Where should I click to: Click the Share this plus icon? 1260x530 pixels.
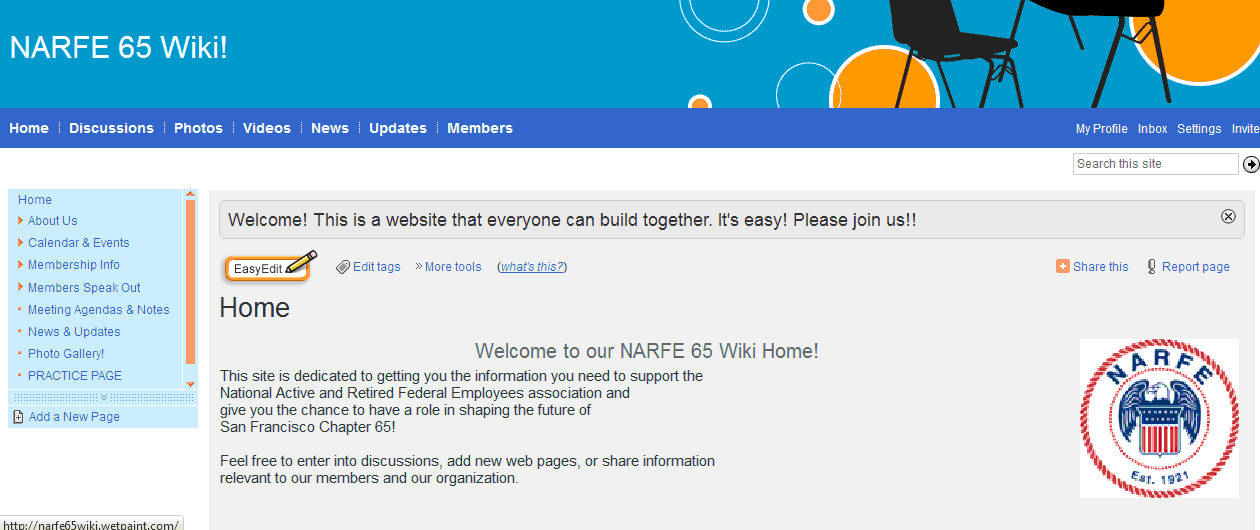(x=1062, y=266)
